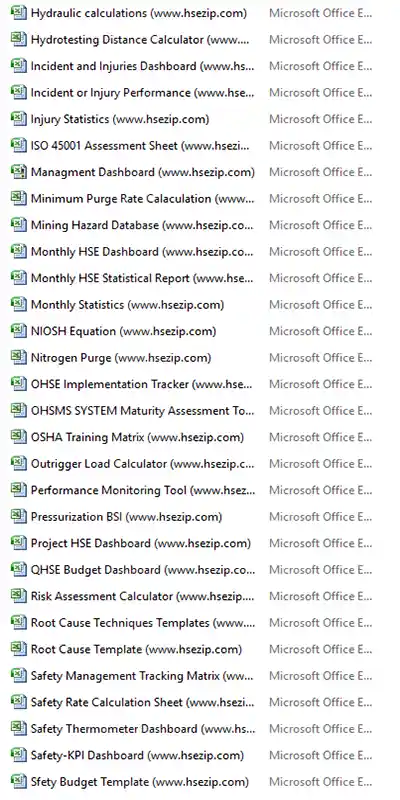The image size is (400, 800).
Task: Click the ISO 45001 Assessment Sheet icon
Action: tap(19, 146)
